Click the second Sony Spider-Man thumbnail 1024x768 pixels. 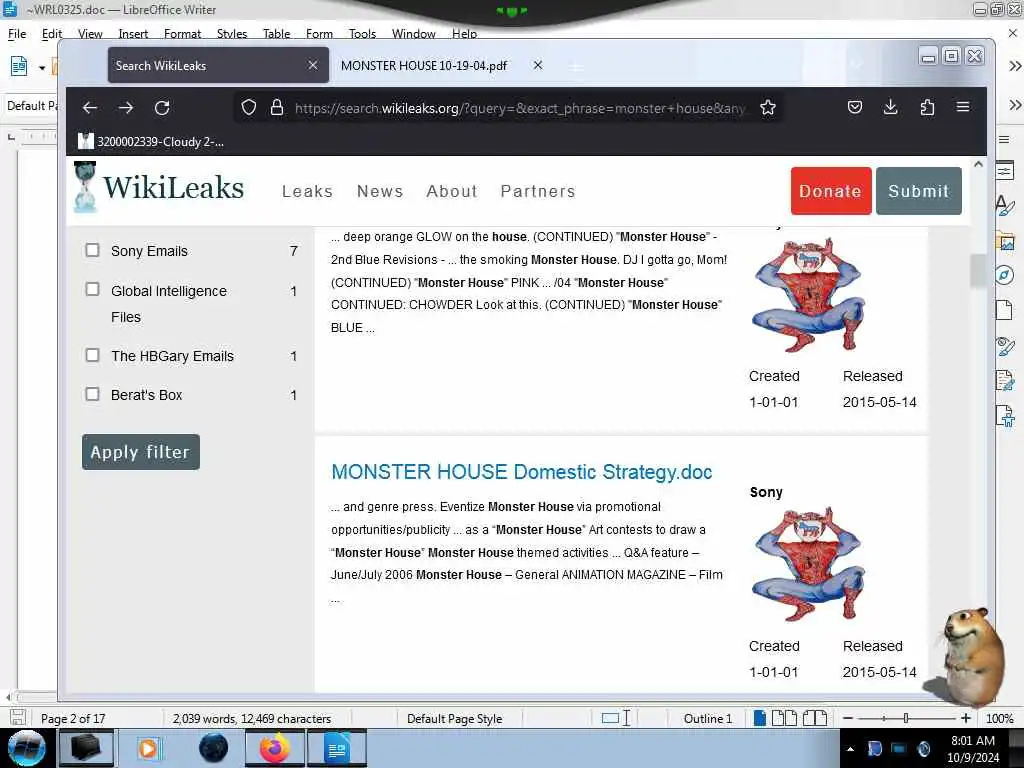pyautogui.click(x=808, y=564)
